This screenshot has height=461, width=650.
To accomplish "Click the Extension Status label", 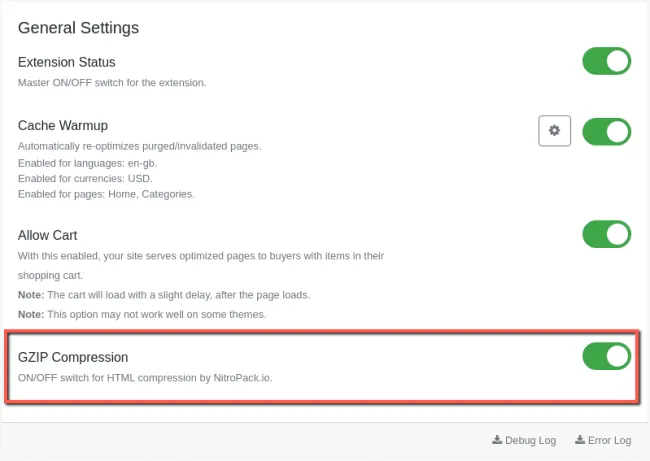I will point(66,62).
